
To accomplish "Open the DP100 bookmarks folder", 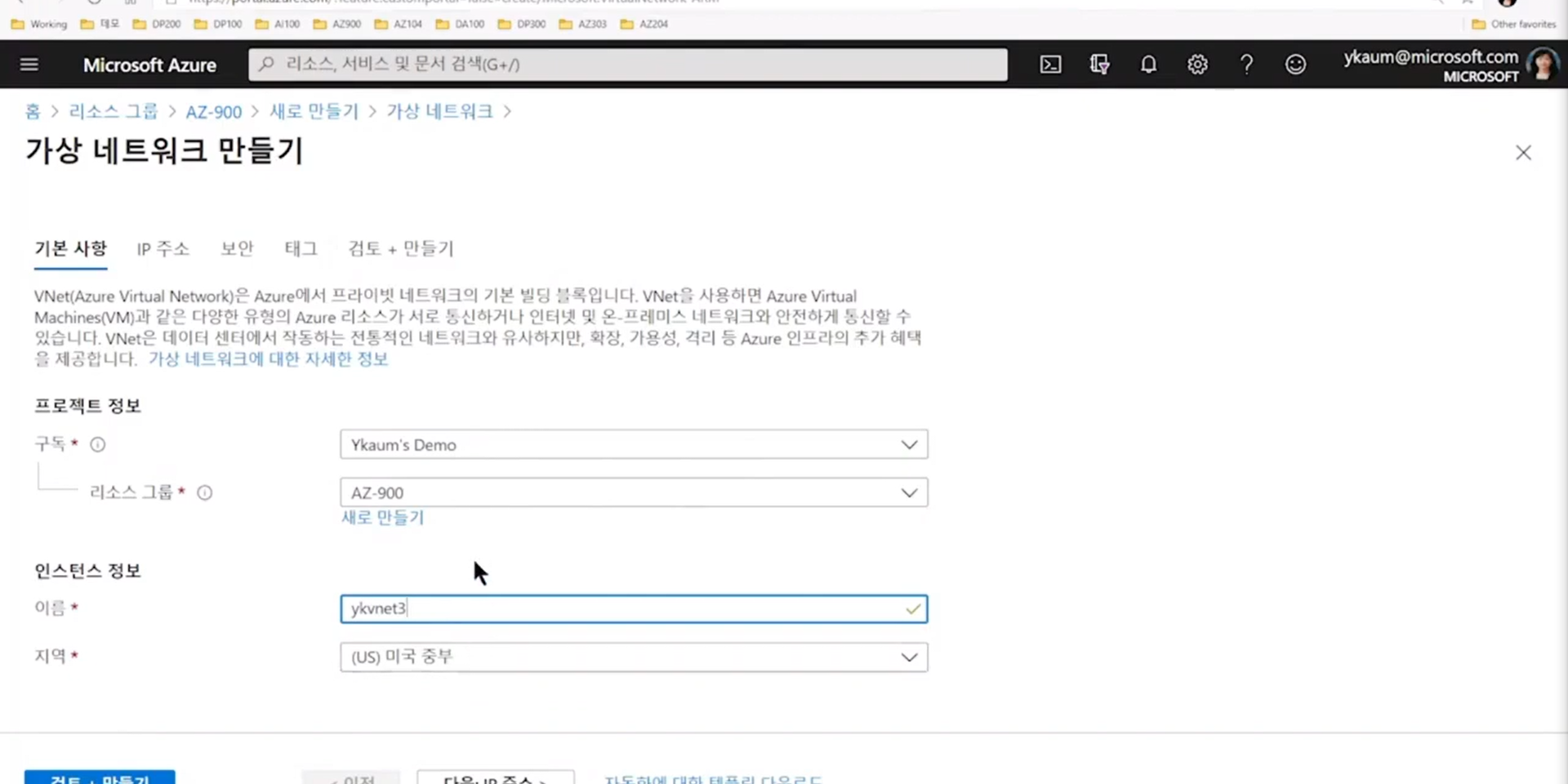I will pyautogui.click(x=218, y=24).
